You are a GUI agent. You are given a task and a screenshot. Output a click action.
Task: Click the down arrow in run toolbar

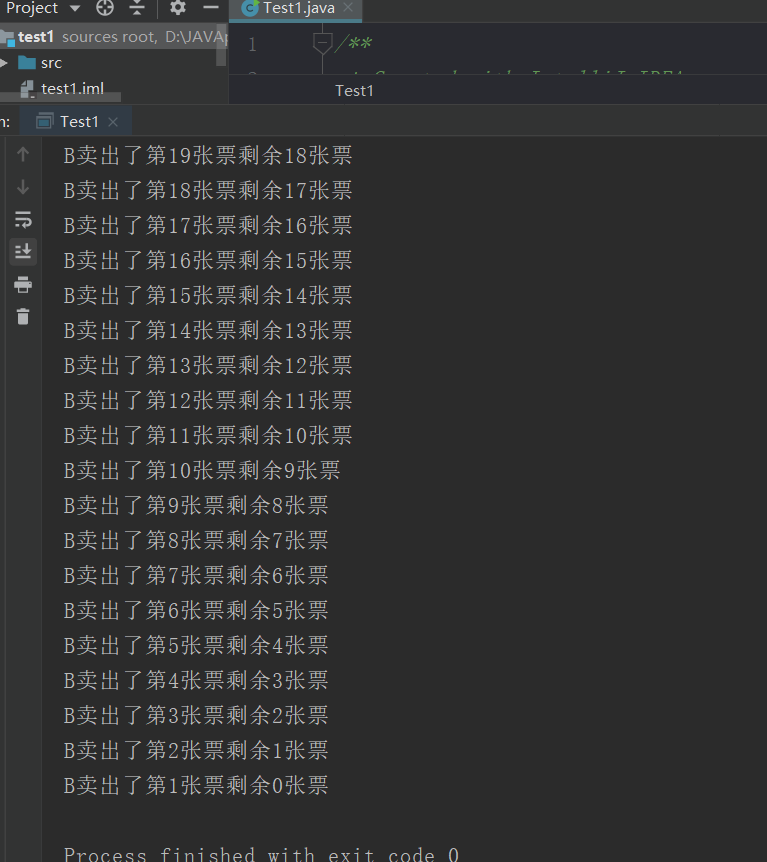click(x=23, y=187)
